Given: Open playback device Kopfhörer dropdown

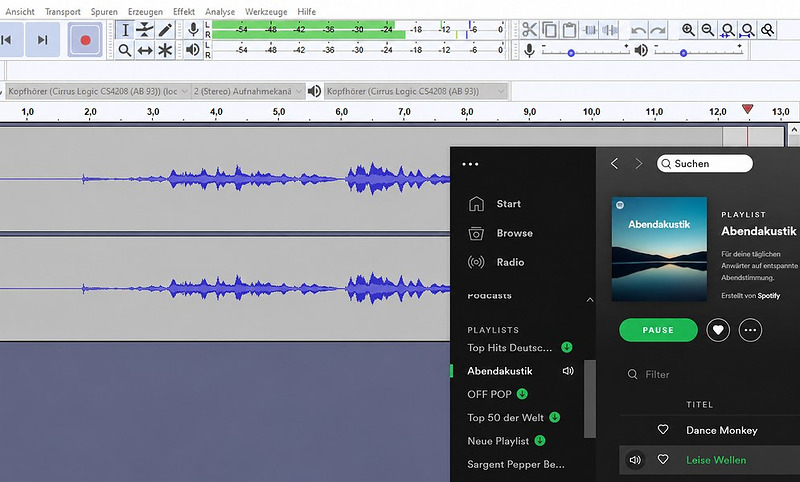Looking at the screenshot, I should (416, 91).
